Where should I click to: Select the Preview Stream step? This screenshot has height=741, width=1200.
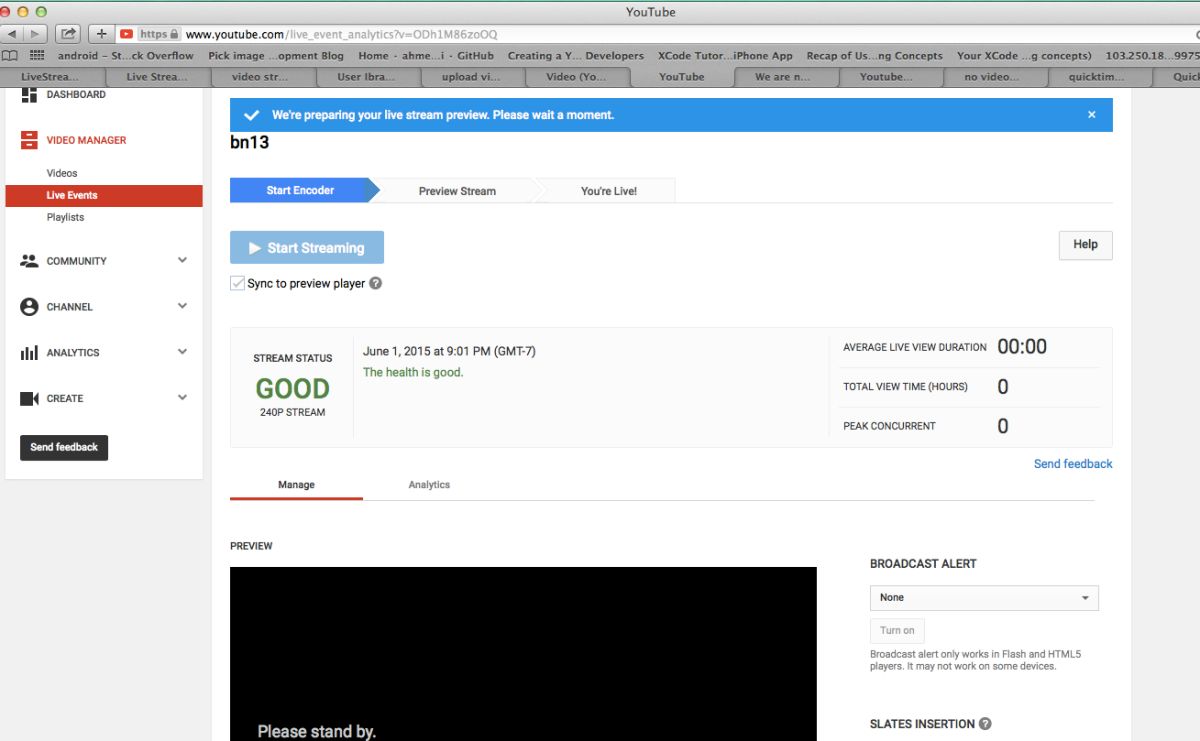tap(457, 191)
